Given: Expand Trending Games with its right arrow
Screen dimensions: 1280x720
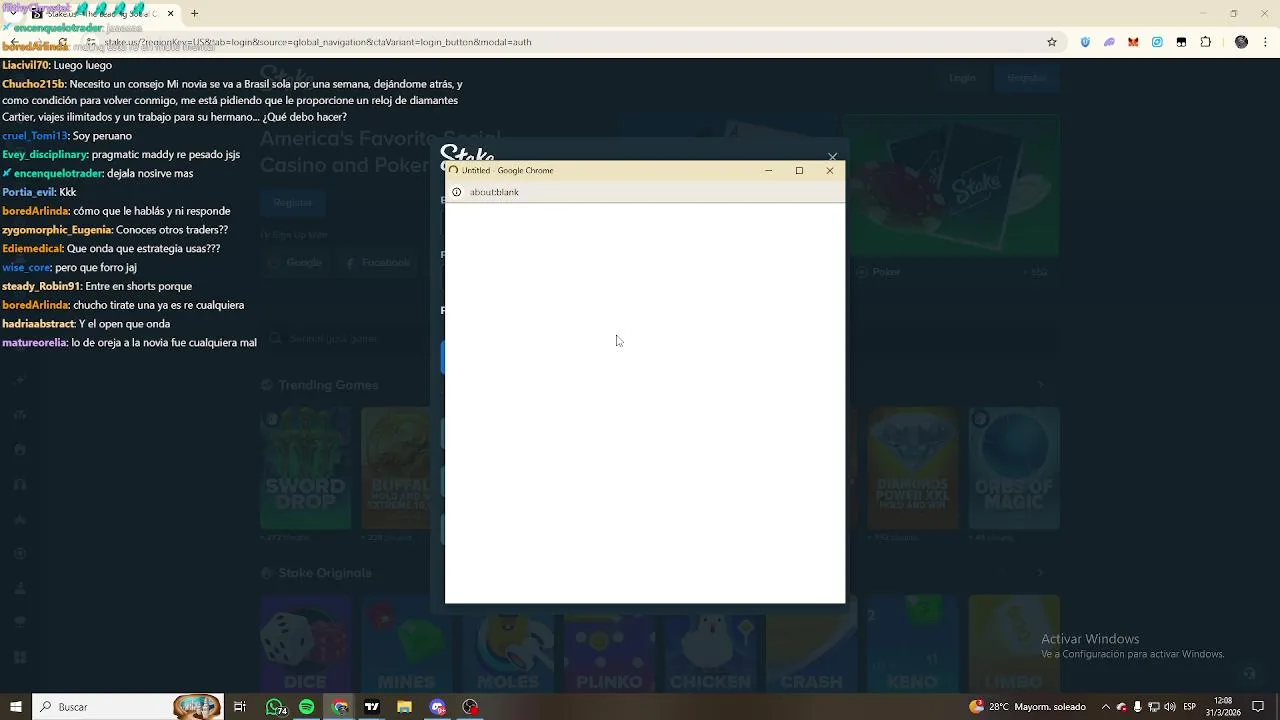Looking at the screenshot, I should (x=1040, y=385).
